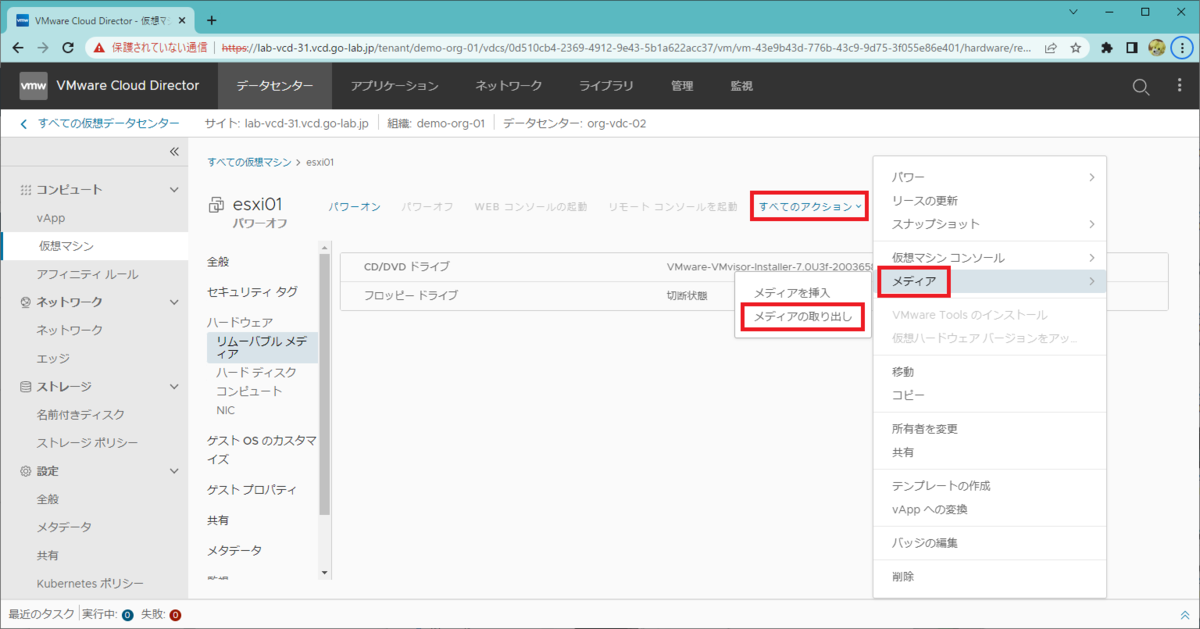Select 全般 in VM detail navigation

(218, 261)
